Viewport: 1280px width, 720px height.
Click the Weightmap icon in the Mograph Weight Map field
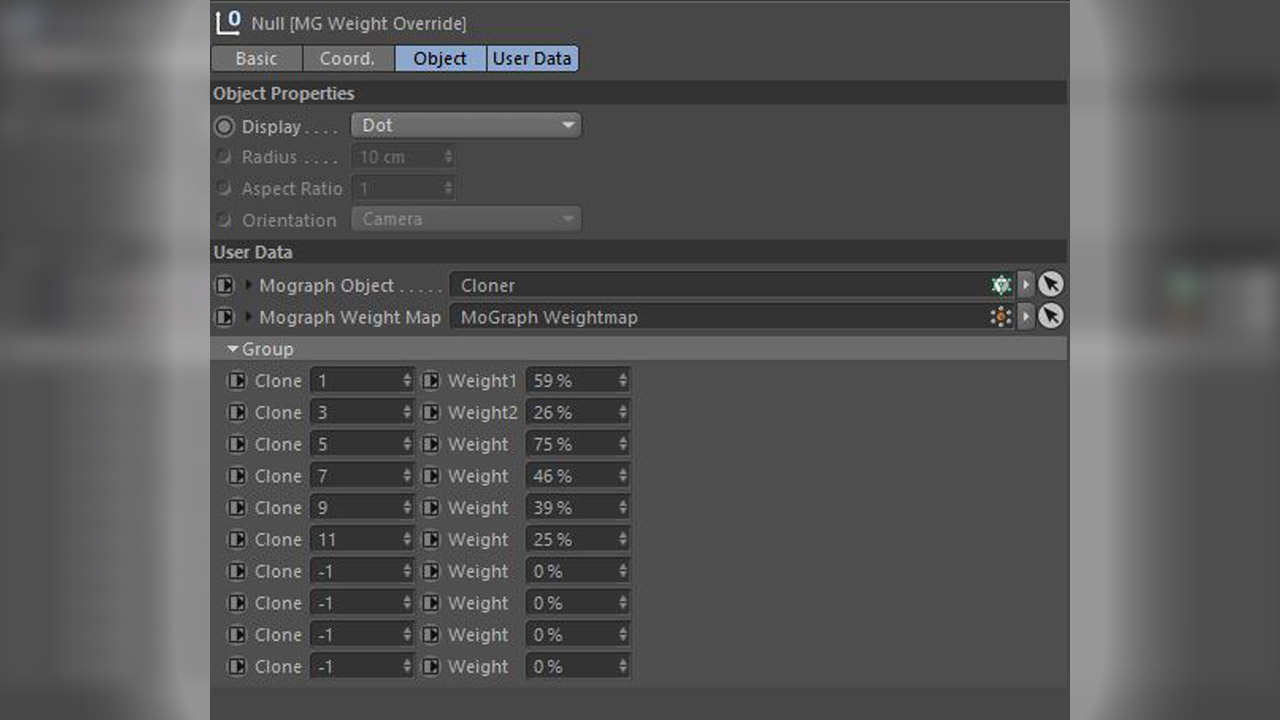coord(1000,317)
